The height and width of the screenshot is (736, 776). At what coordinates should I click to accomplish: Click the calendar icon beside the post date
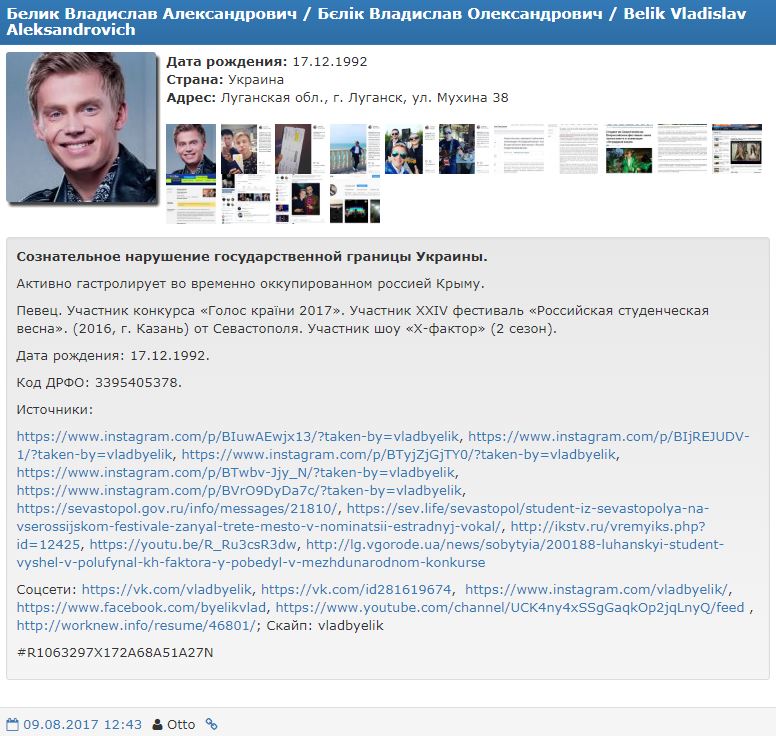coord(13,724)
